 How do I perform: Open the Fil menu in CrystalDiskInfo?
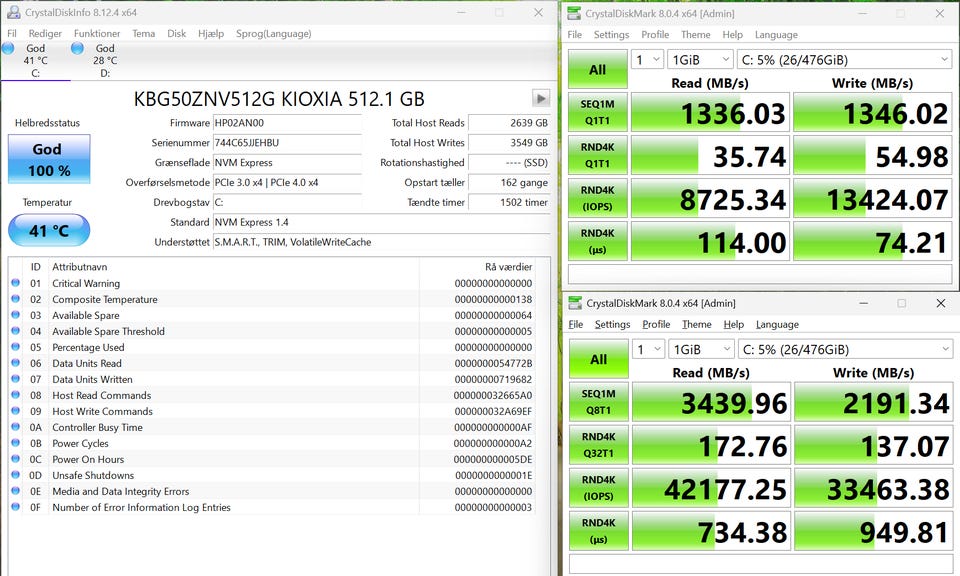point(12,34)
